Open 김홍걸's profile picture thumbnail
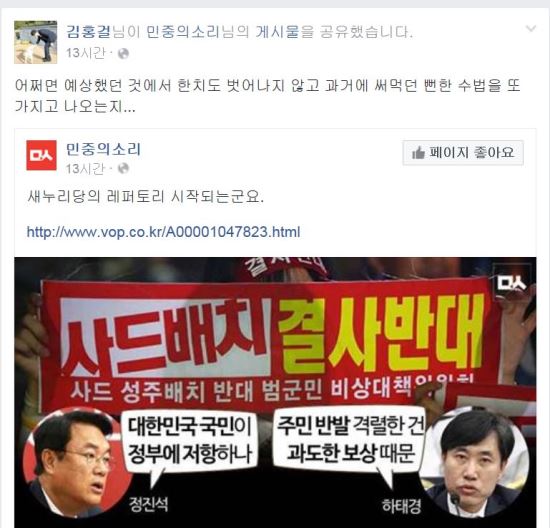The image size is (550, 528). pos(35,42)
